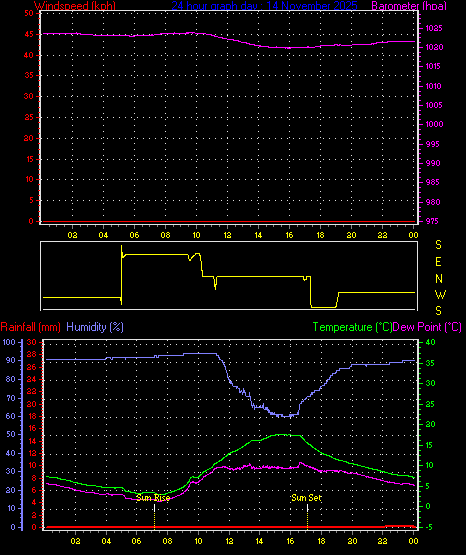Click the Dew Point (°C) legend label
466x555 pixels.
427,327
